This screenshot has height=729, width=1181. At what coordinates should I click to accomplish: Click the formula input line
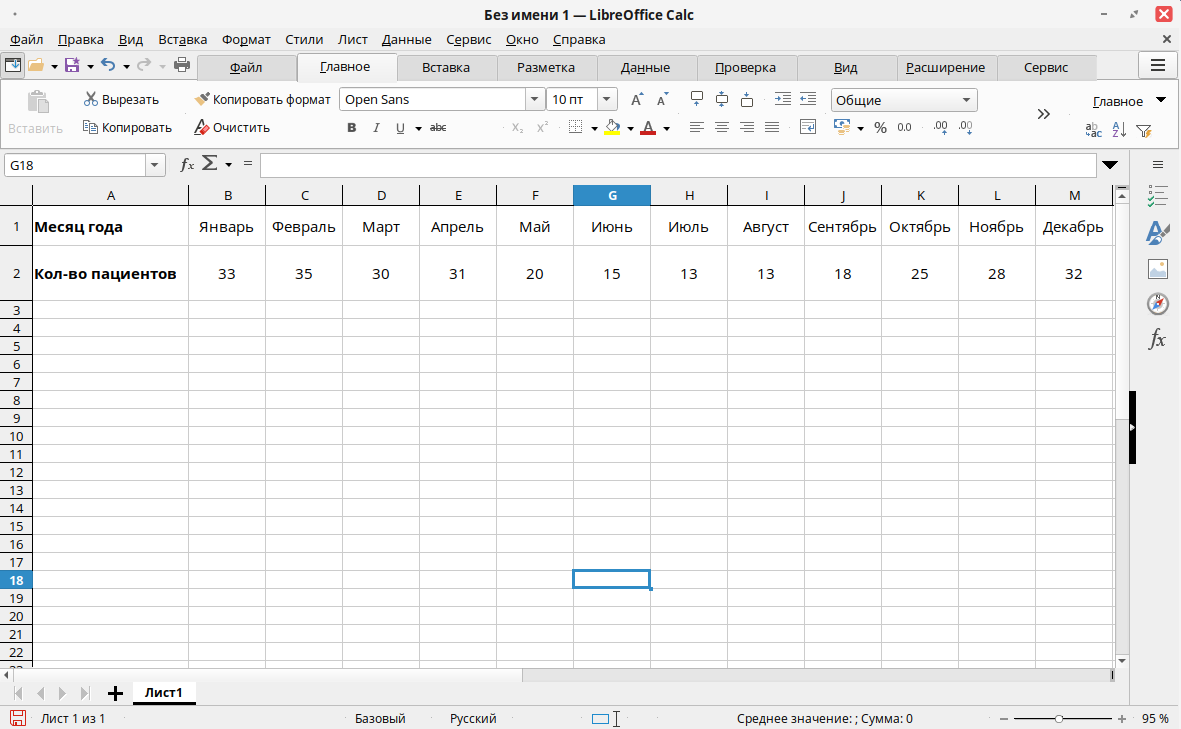point(678,166)
